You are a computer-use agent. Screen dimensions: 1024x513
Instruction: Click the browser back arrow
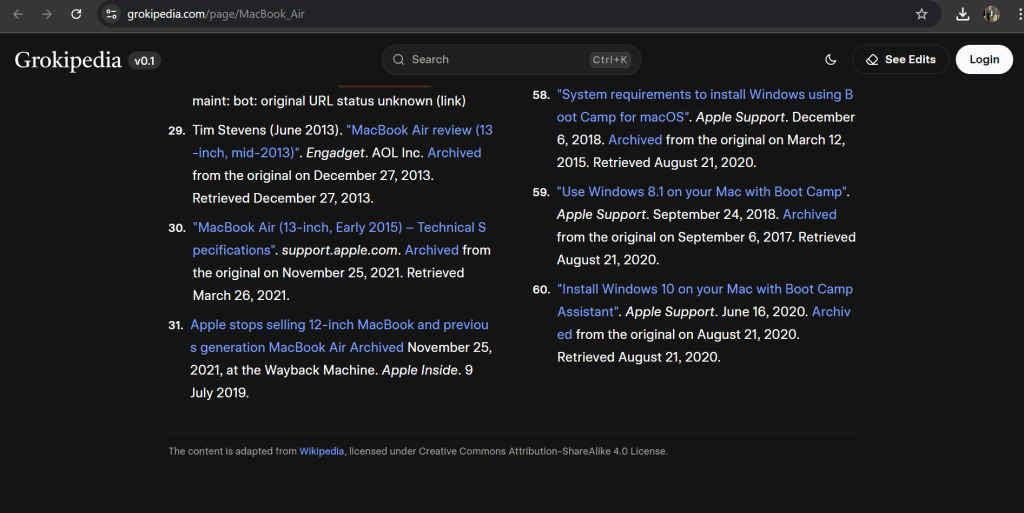point(18,14)
